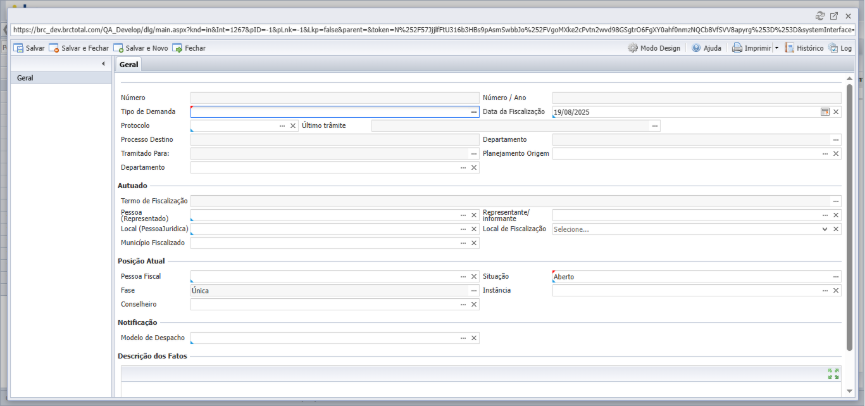Open the Instância lookup ellipsis
This screenshot has height=406, width=865.
[825, 290]
